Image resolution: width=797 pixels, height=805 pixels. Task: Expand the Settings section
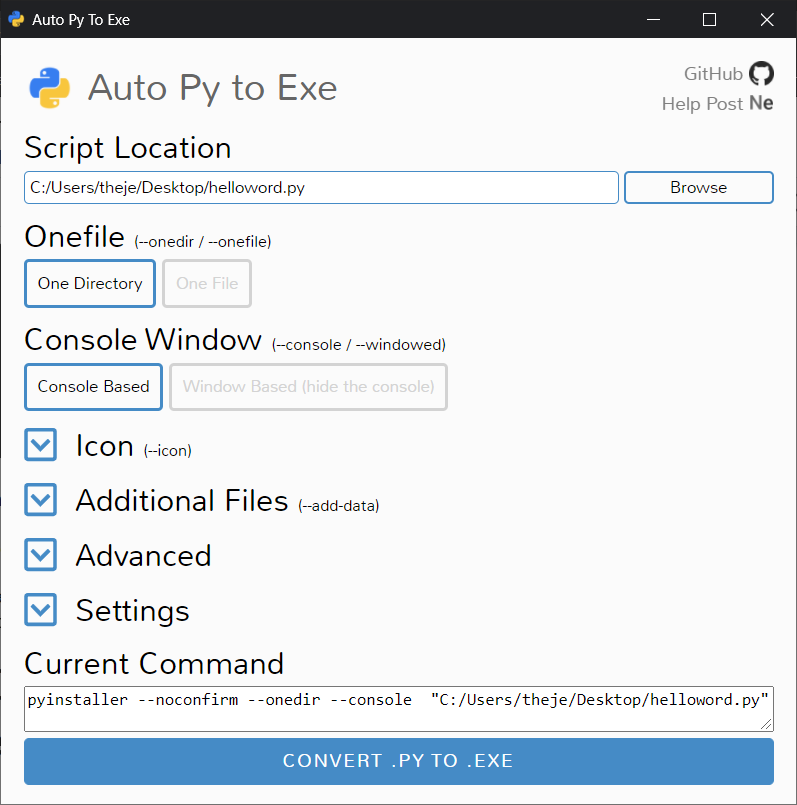(x=41, y=610)
